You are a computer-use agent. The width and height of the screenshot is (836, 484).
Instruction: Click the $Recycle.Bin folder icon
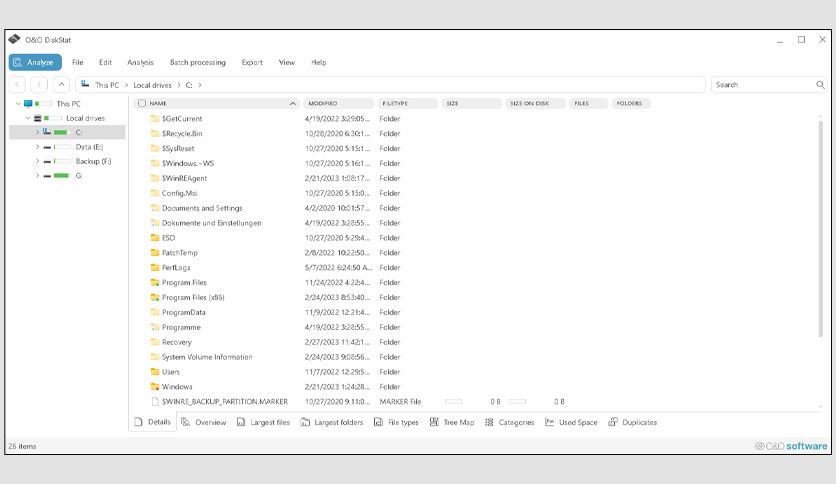click(x=155, y=133)
